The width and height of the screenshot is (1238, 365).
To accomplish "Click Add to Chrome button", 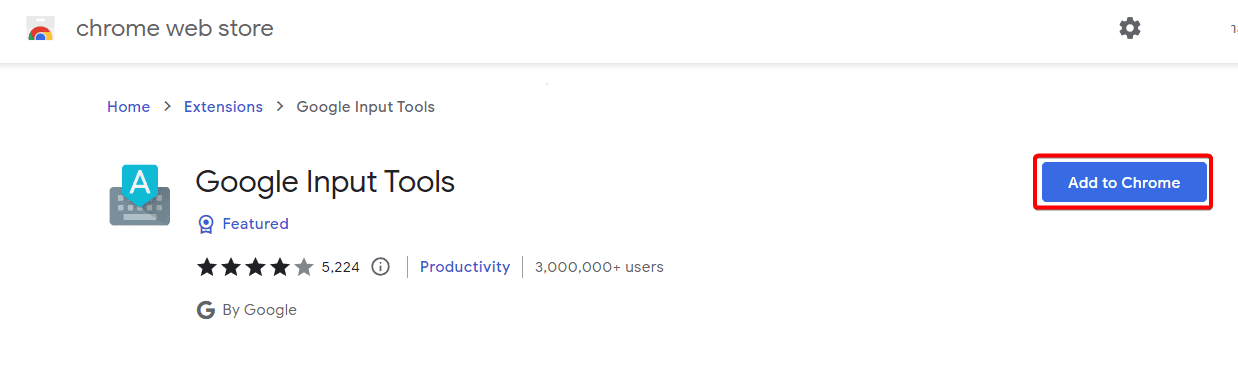I will coord(1124,183).
